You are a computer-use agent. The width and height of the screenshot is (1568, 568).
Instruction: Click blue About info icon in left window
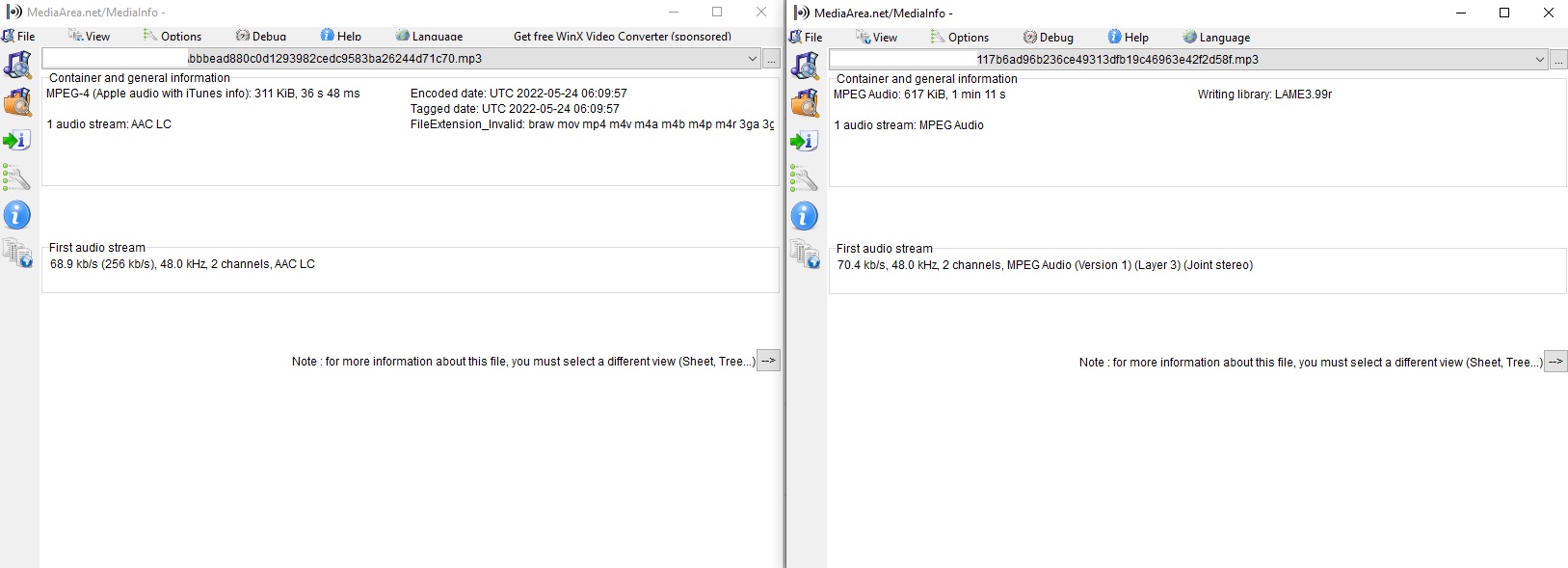click(17, 215)
